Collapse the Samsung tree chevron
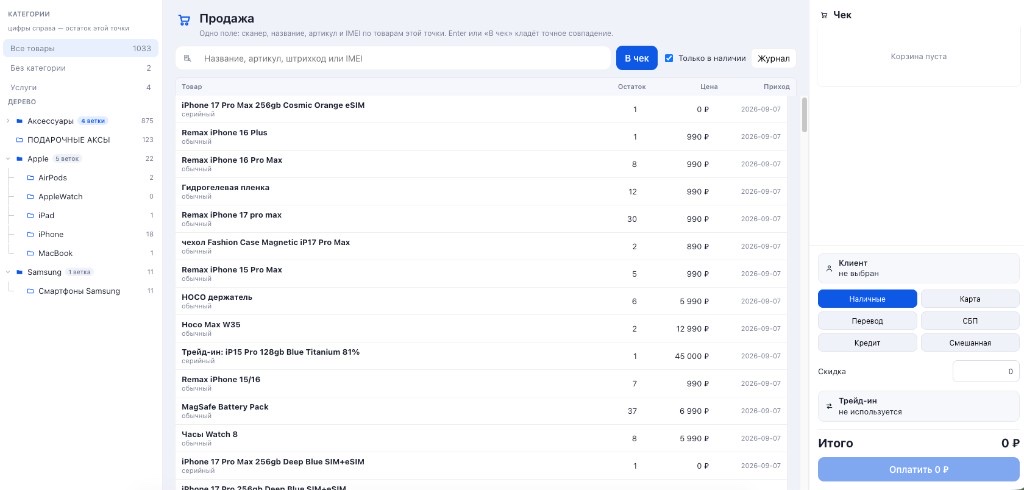This screenshot has width=1024, height=490. [x=8, y=272]
